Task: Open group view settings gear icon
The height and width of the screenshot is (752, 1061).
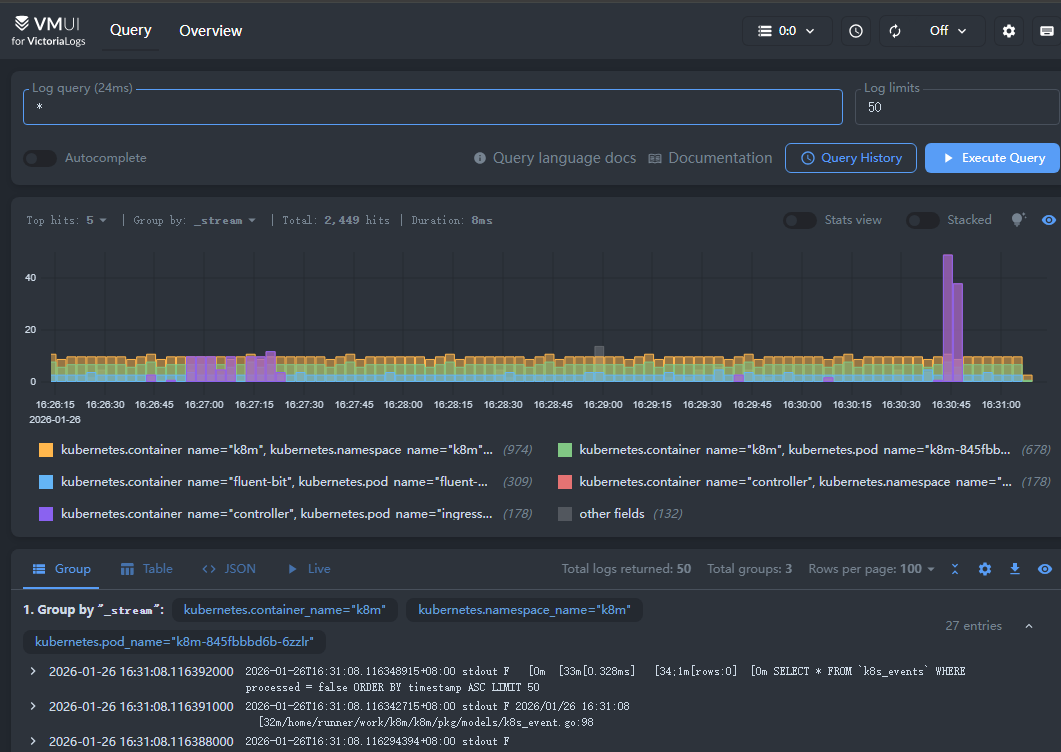Action: point(985,569)
